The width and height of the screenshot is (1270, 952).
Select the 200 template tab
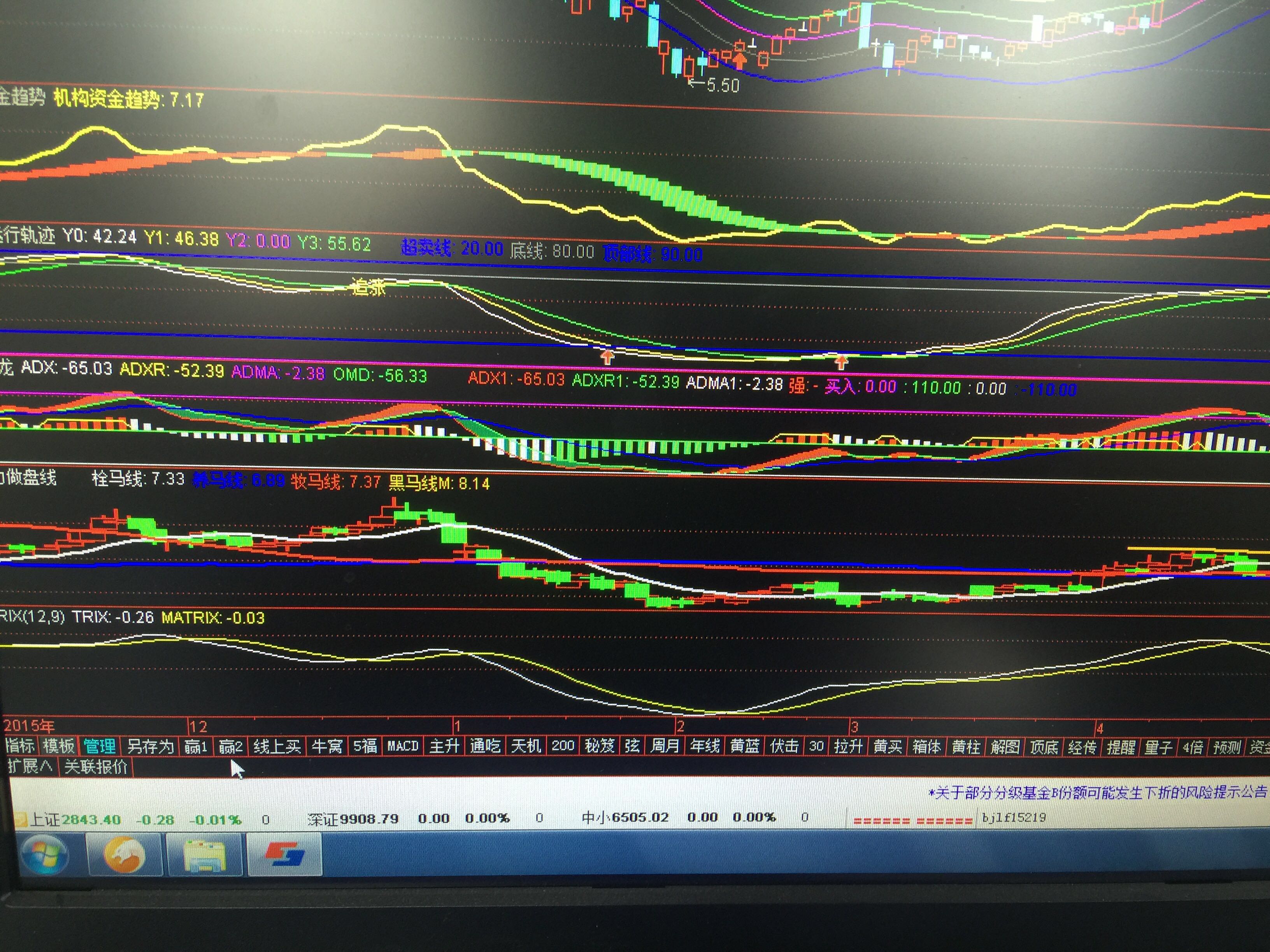click(x=563, y=745)
